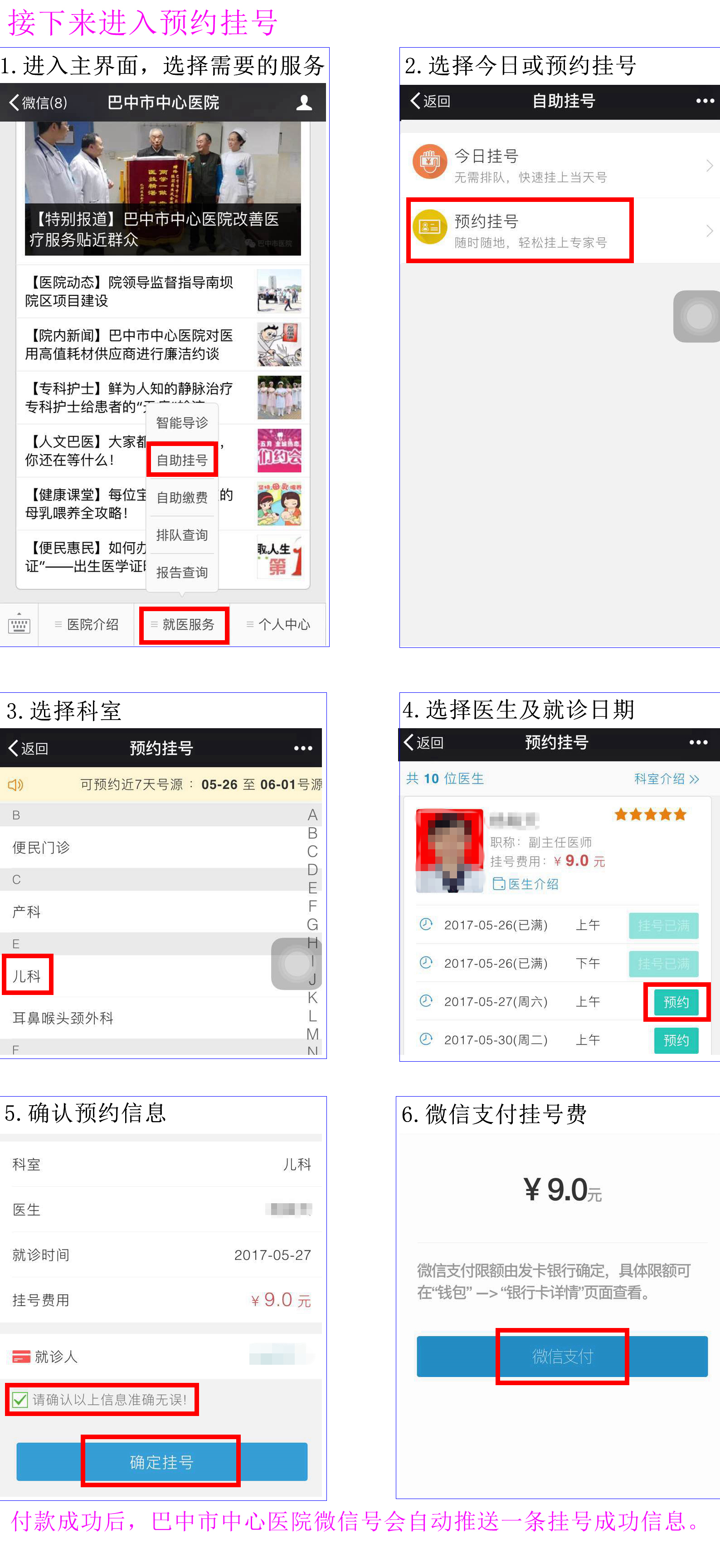Choose 自助缴费 in popup menu
Viewport: 720px width, 1568px height.
click(x=182, y=498)
